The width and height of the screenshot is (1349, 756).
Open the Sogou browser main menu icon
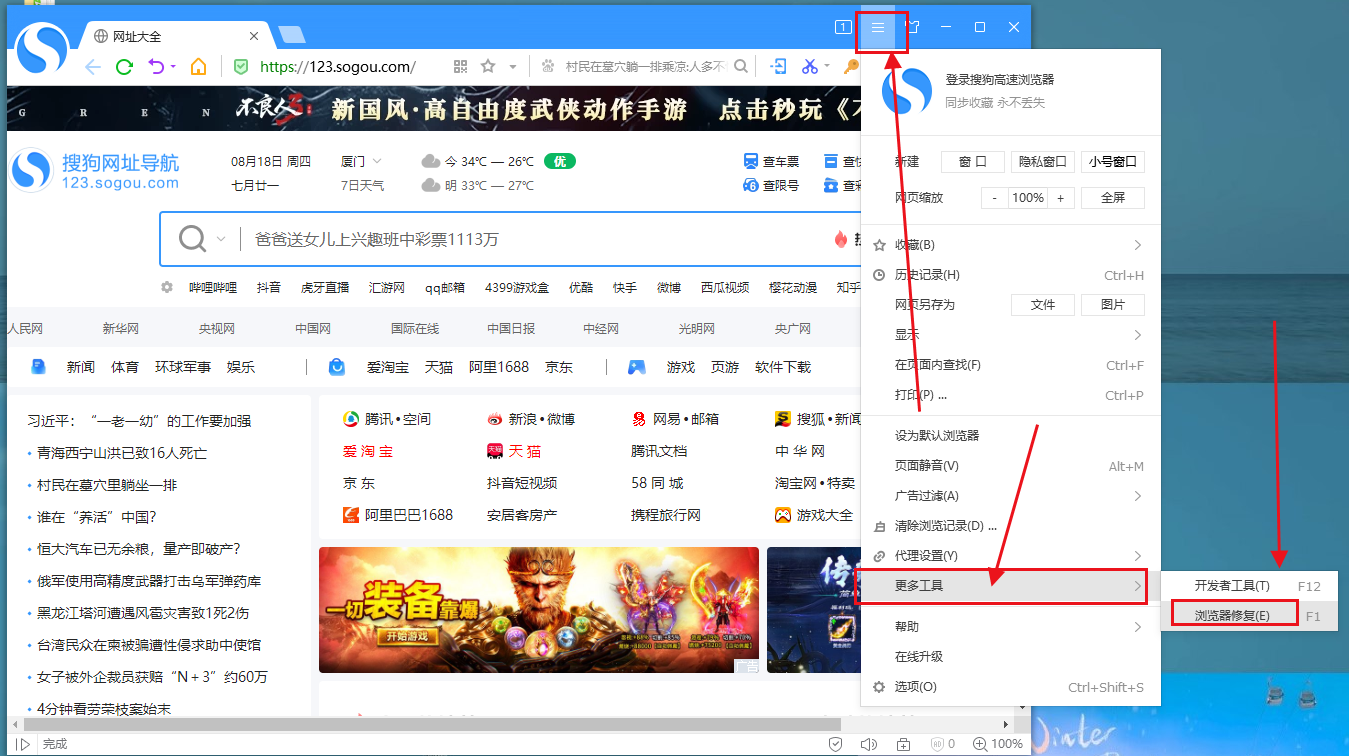878,27
